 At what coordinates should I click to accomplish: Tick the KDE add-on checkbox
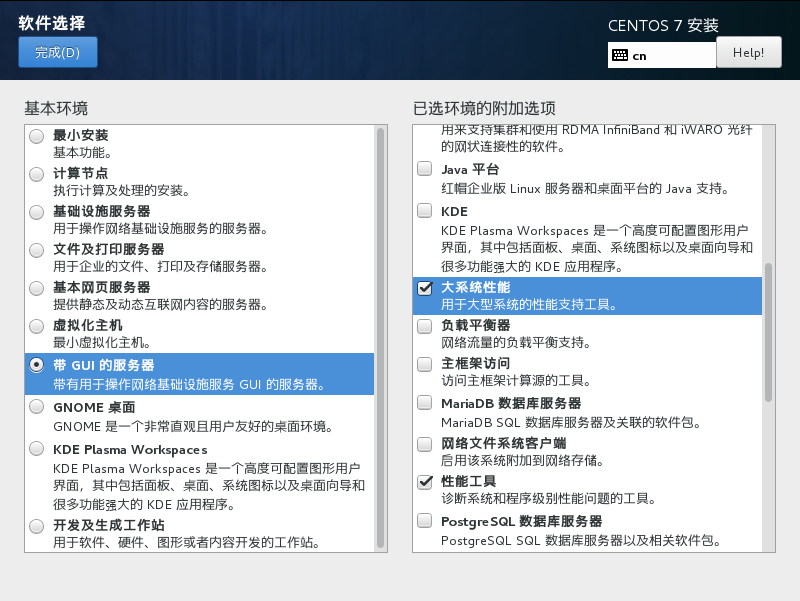coord(424,210)
